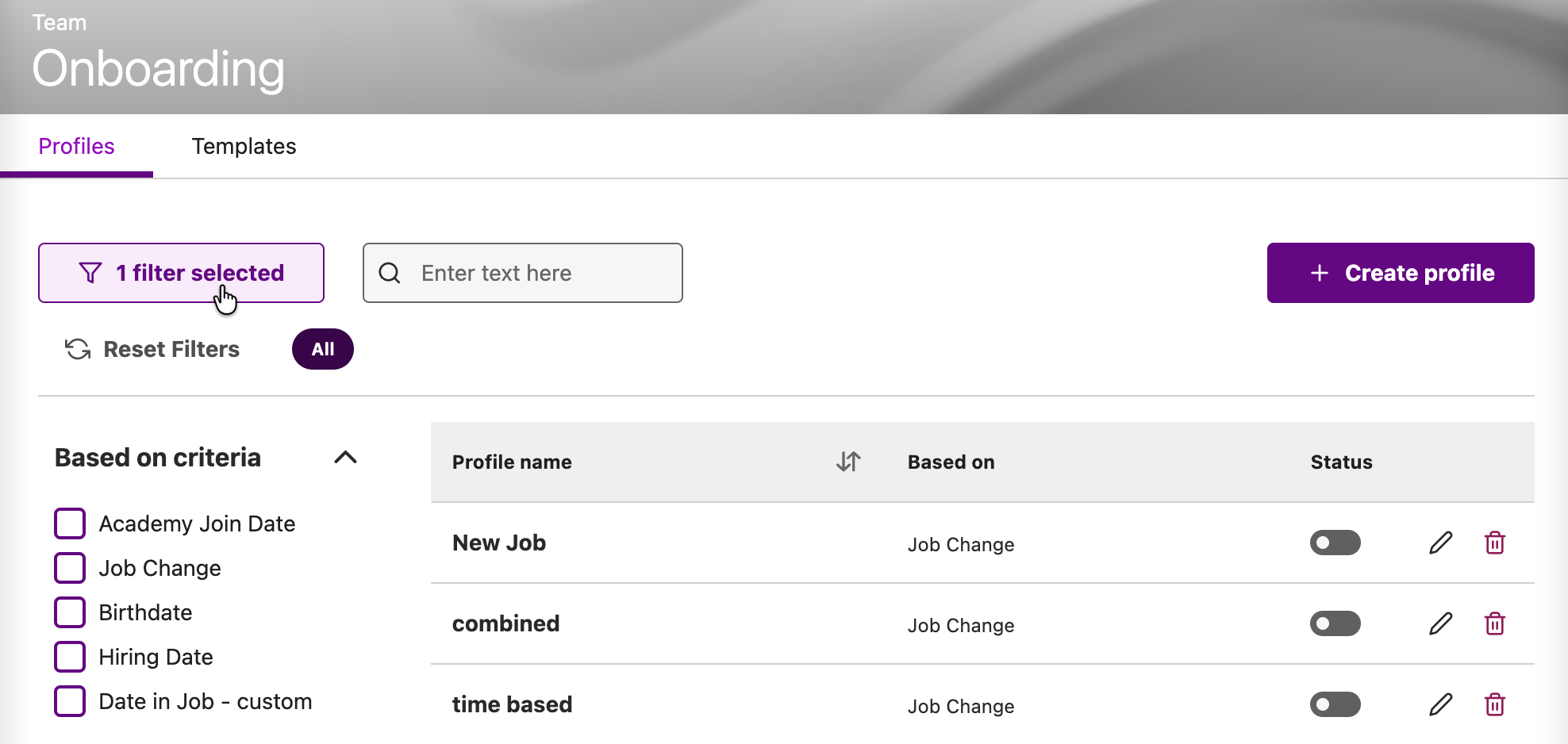
Task: Sort the list by Profile name
Action: [848, 462]
